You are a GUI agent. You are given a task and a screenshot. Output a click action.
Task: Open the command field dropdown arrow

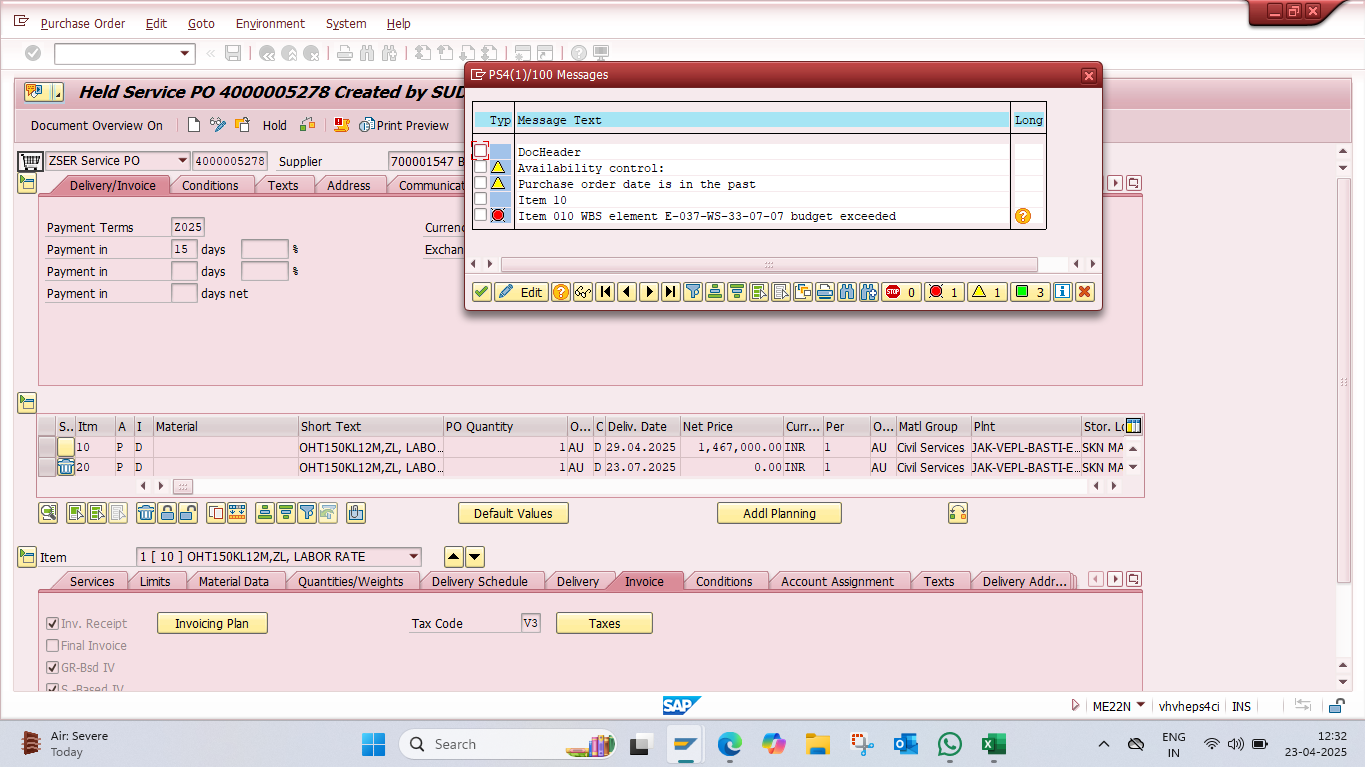(x=185, y=53)
